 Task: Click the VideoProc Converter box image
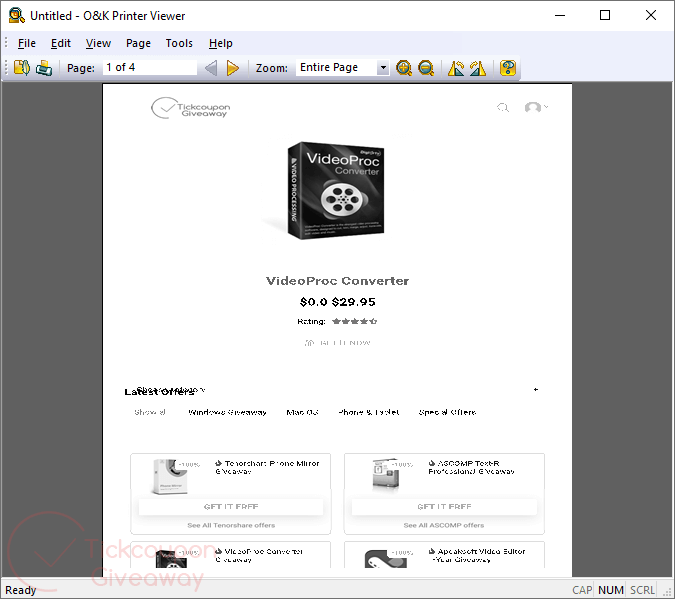click(x=335, y=190)
